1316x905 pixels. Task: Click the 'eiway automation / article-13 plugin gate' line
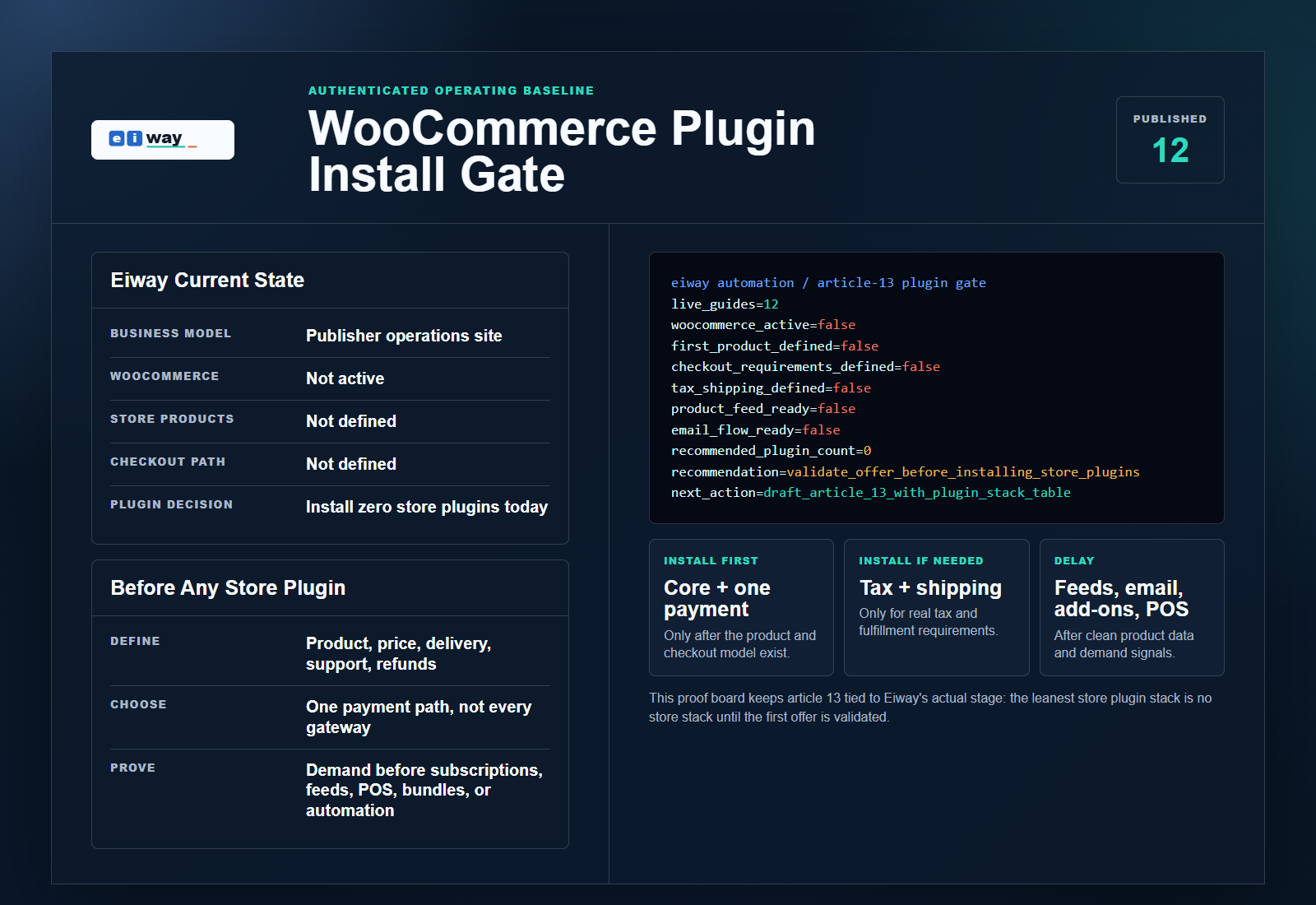(x=828, y=283)
